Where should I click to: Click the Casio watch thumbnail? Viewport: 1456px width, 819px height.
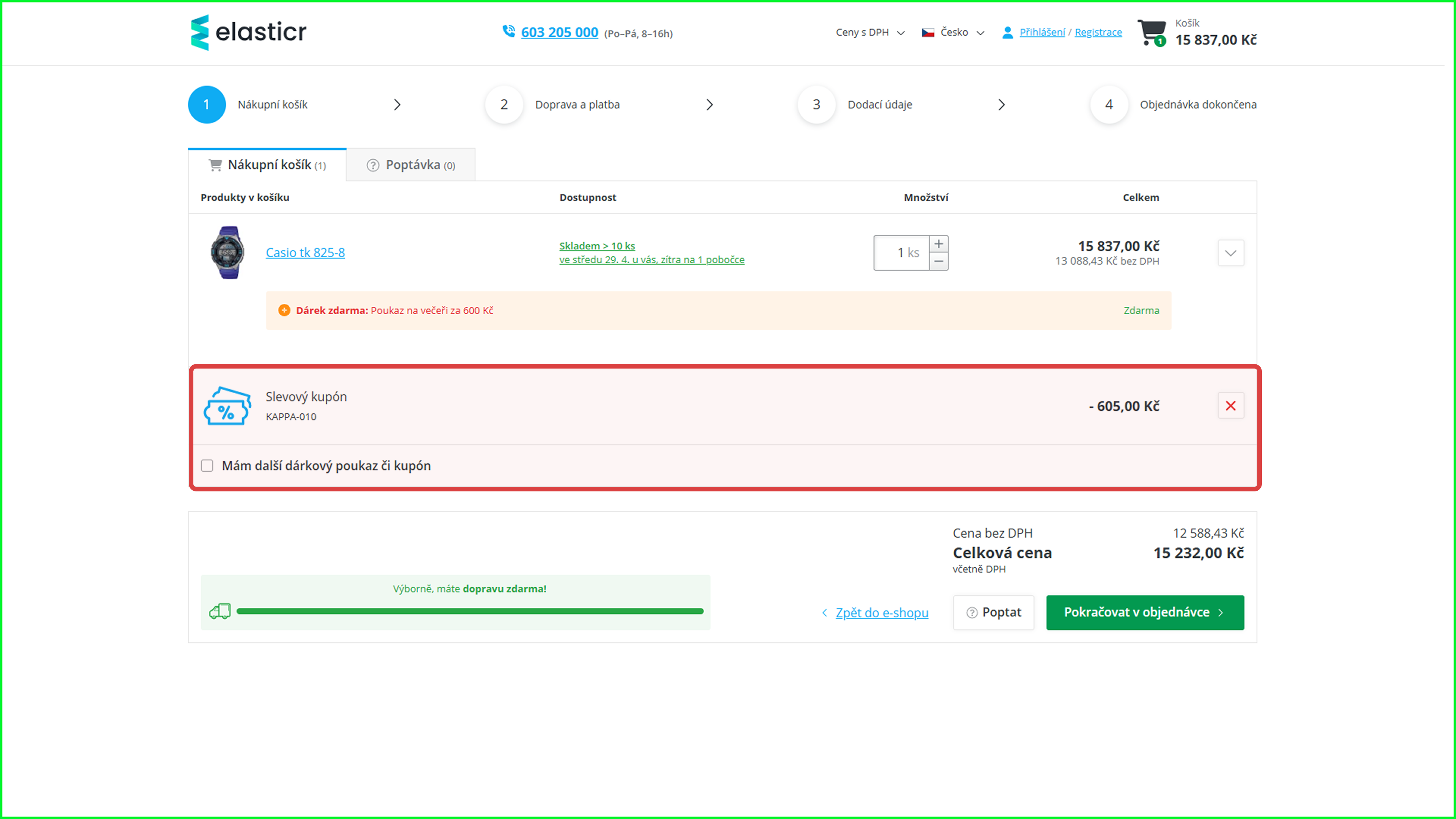pos(228,253)
